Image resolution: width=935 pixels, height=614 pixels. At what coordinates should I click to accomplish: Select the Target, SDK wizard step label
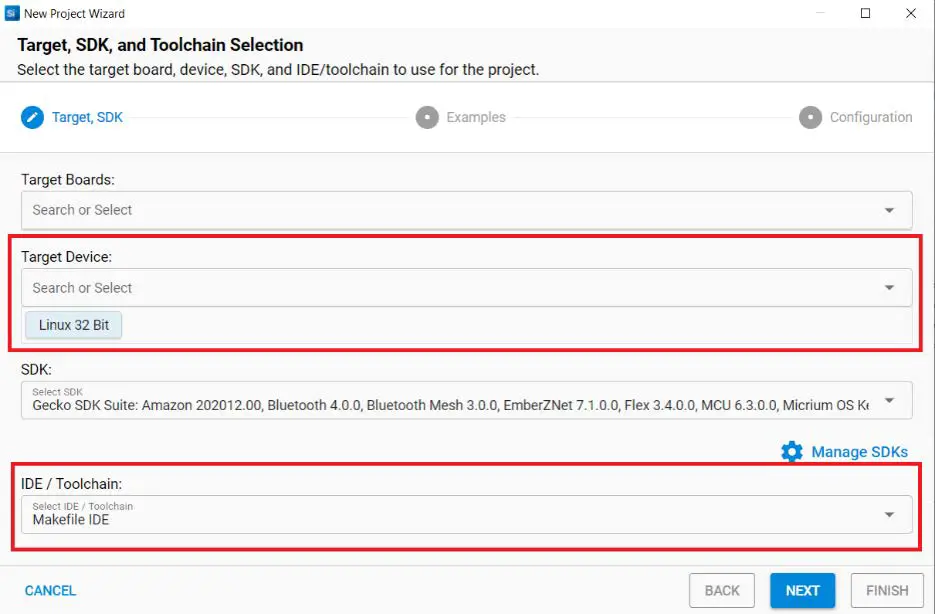[x=88, y=117]
